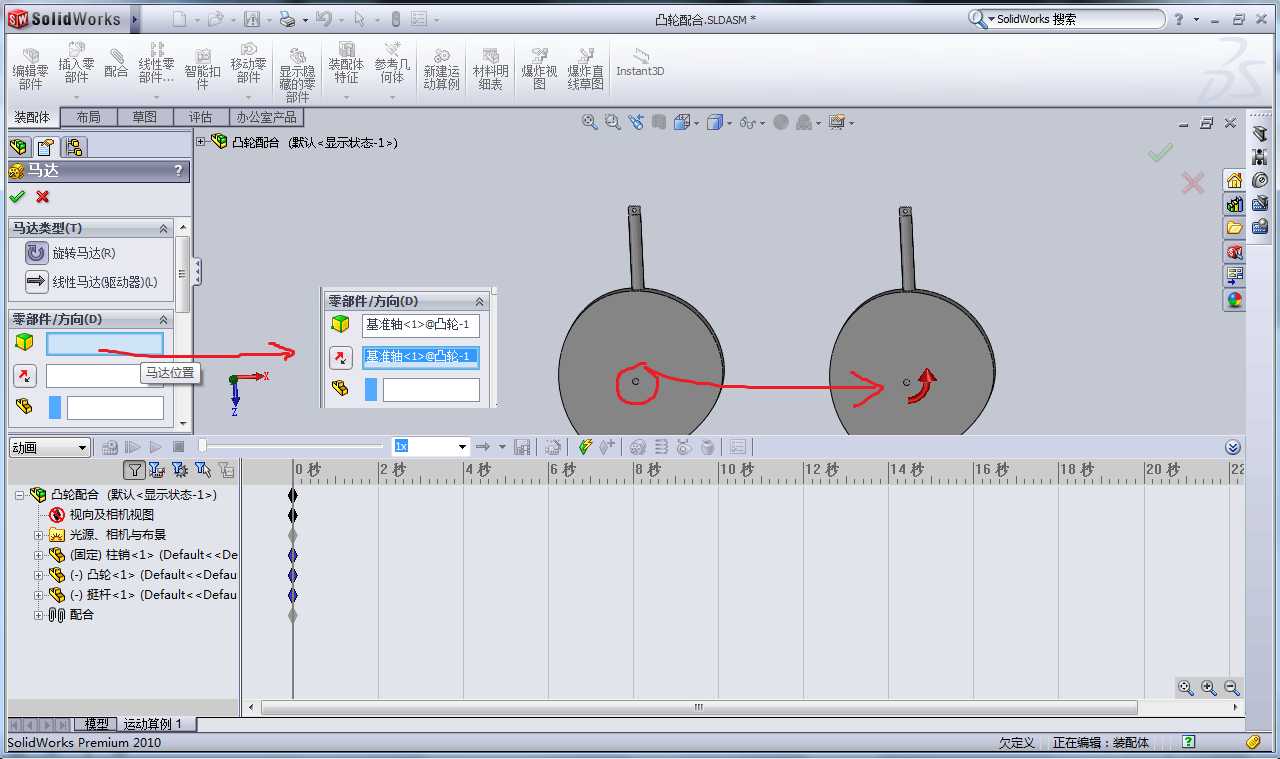Expand the 凸轮<1> component in motion tree

pyautogui.click(x=39, y=575)
